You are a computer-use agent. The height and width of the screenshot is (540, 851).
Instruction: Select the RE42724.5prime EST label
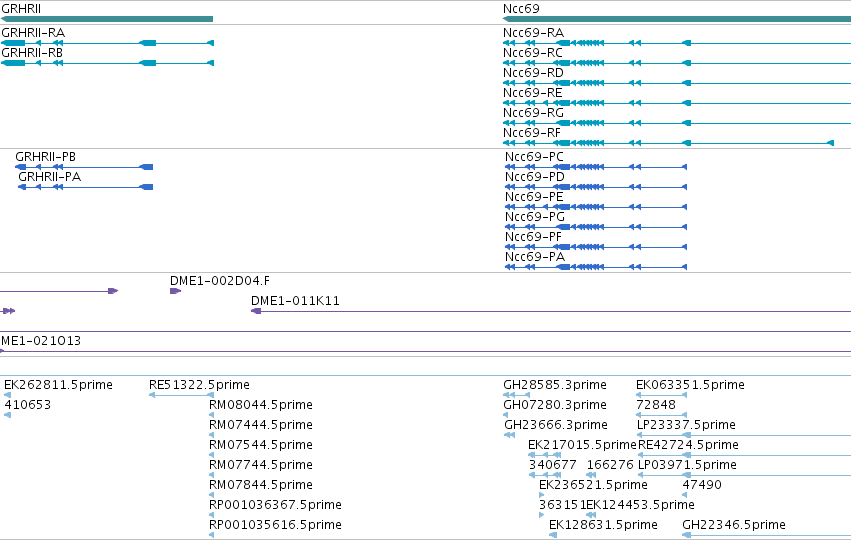[688, 446]
